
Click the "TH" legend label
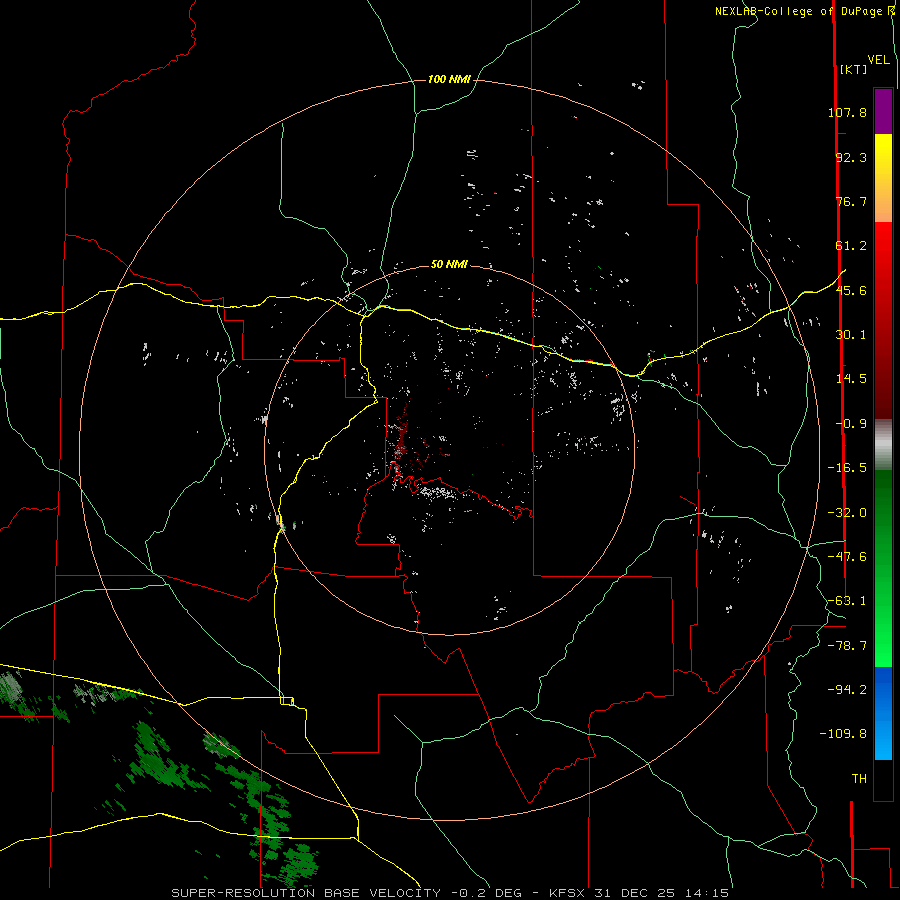point(859,779)
